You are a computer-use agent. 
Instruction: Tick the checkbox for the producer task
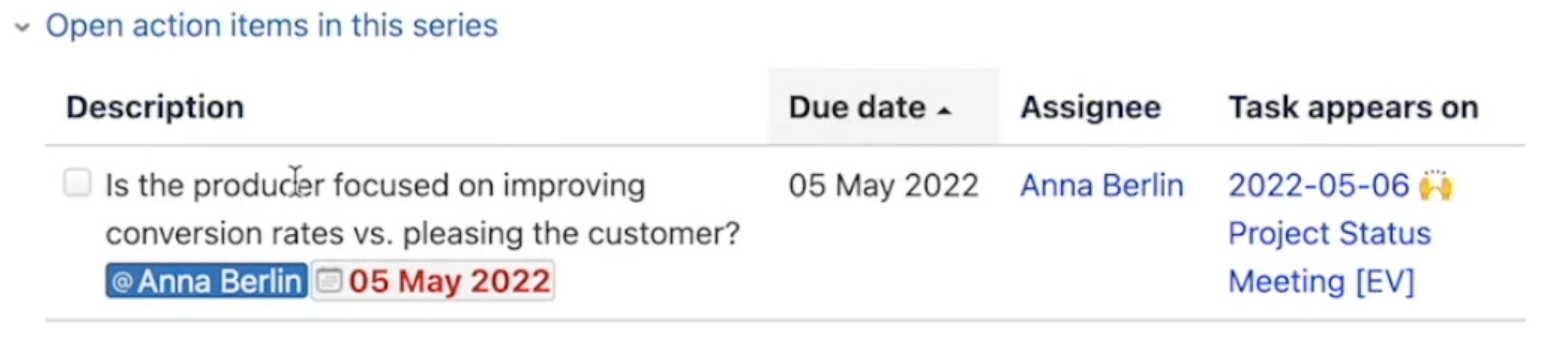pos(77,183)
